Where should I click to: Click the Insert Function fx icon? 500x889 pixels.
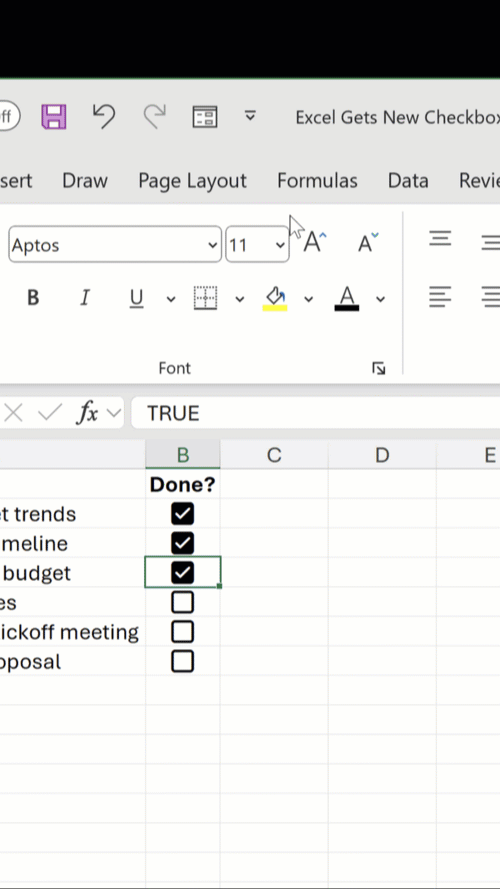pos(88,413)
